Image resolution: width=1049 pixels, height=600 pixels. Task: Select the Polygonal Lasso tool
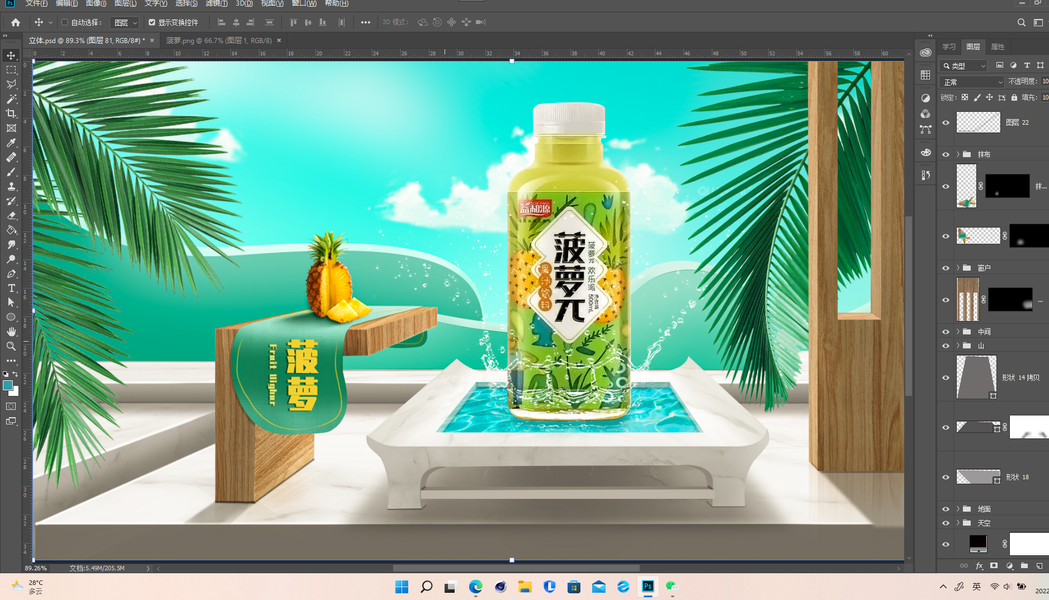[11, 84]
